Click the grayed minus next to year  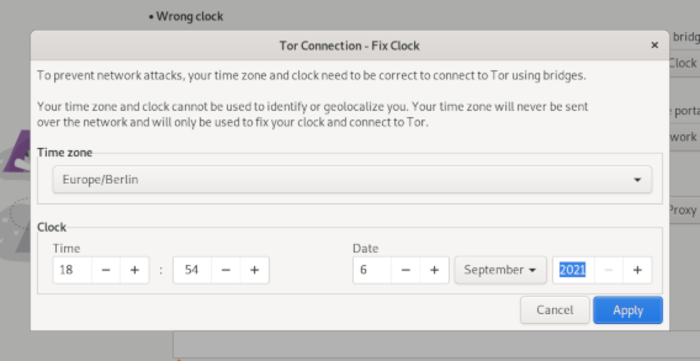(608, 270)
